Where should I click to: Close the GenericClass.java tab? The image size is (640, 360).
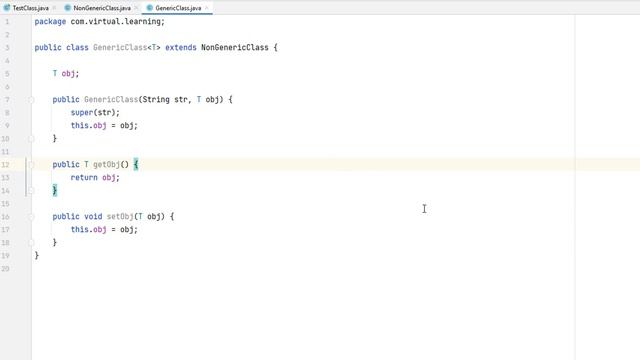pyautogui.click(x=207, y=8)
